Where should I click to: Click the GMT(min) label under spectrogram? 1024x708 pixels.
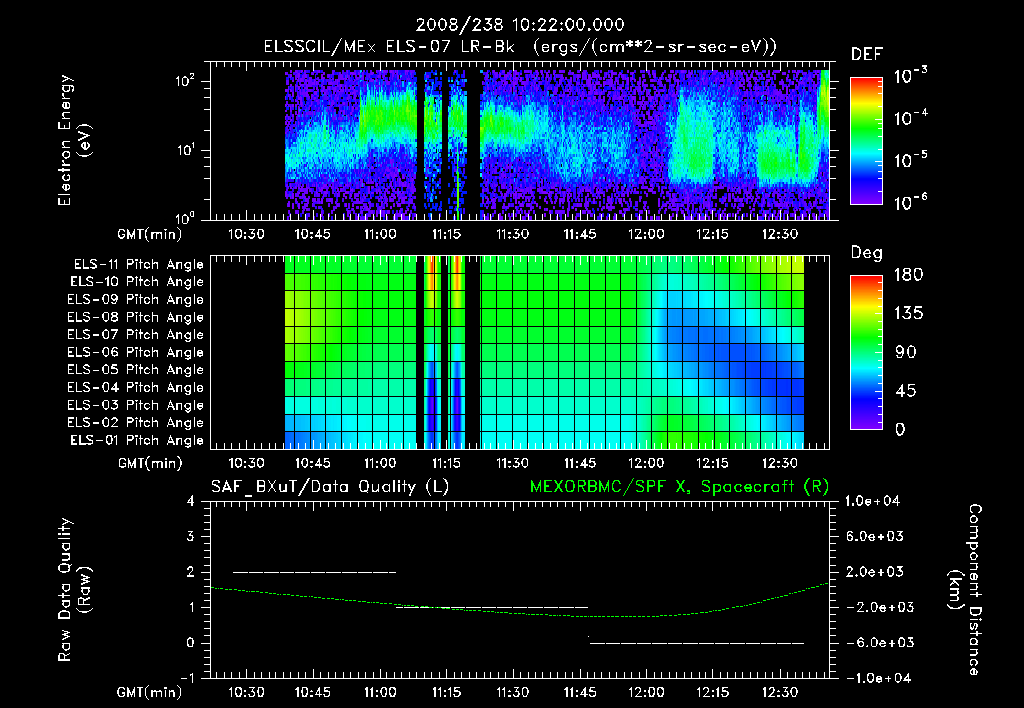pos(150,234)
